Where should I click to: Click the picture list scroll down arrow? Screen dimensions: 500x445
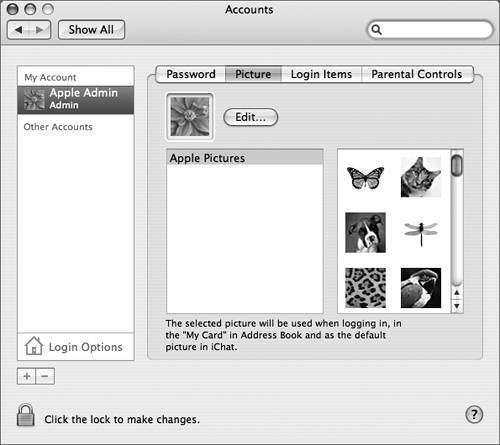(457, 306)
